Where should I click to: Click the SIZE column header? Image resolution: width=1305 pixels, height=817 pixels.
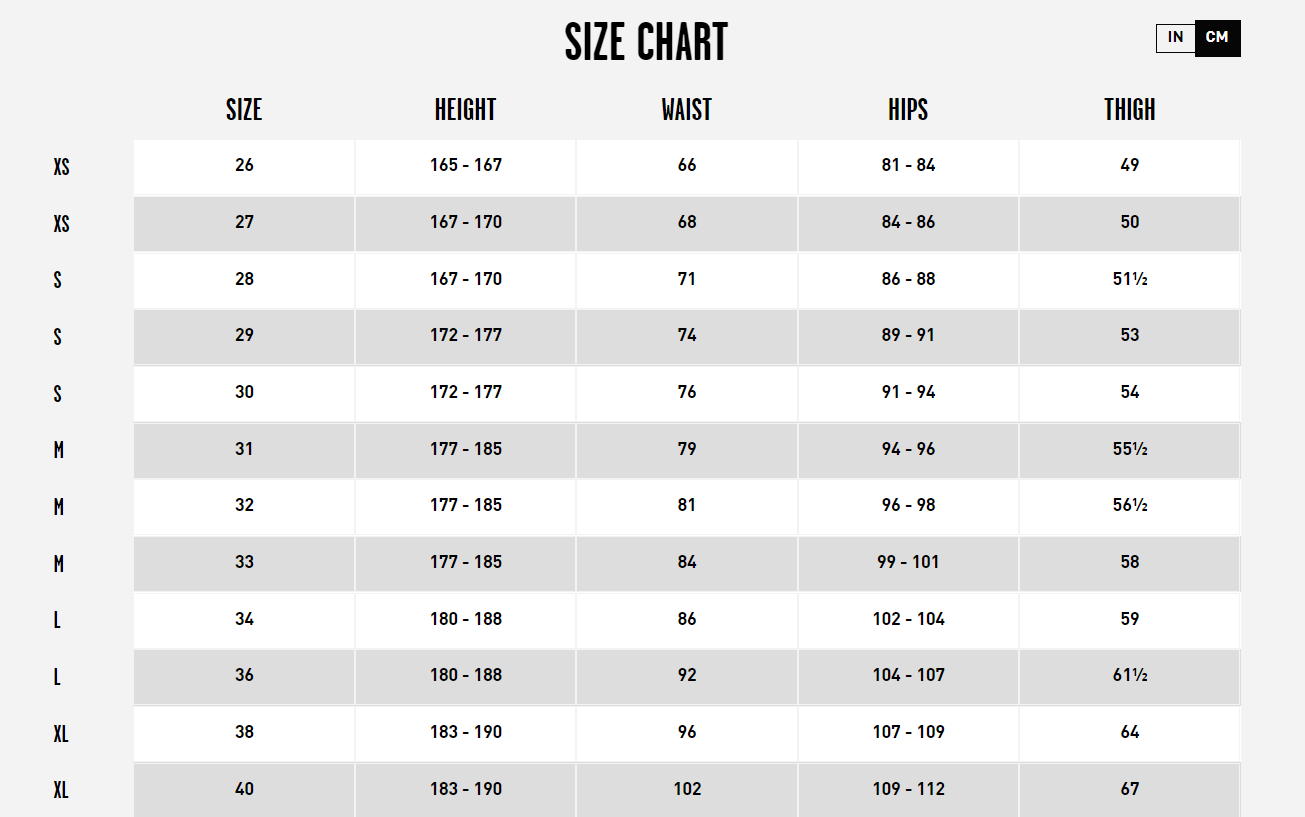244,109
